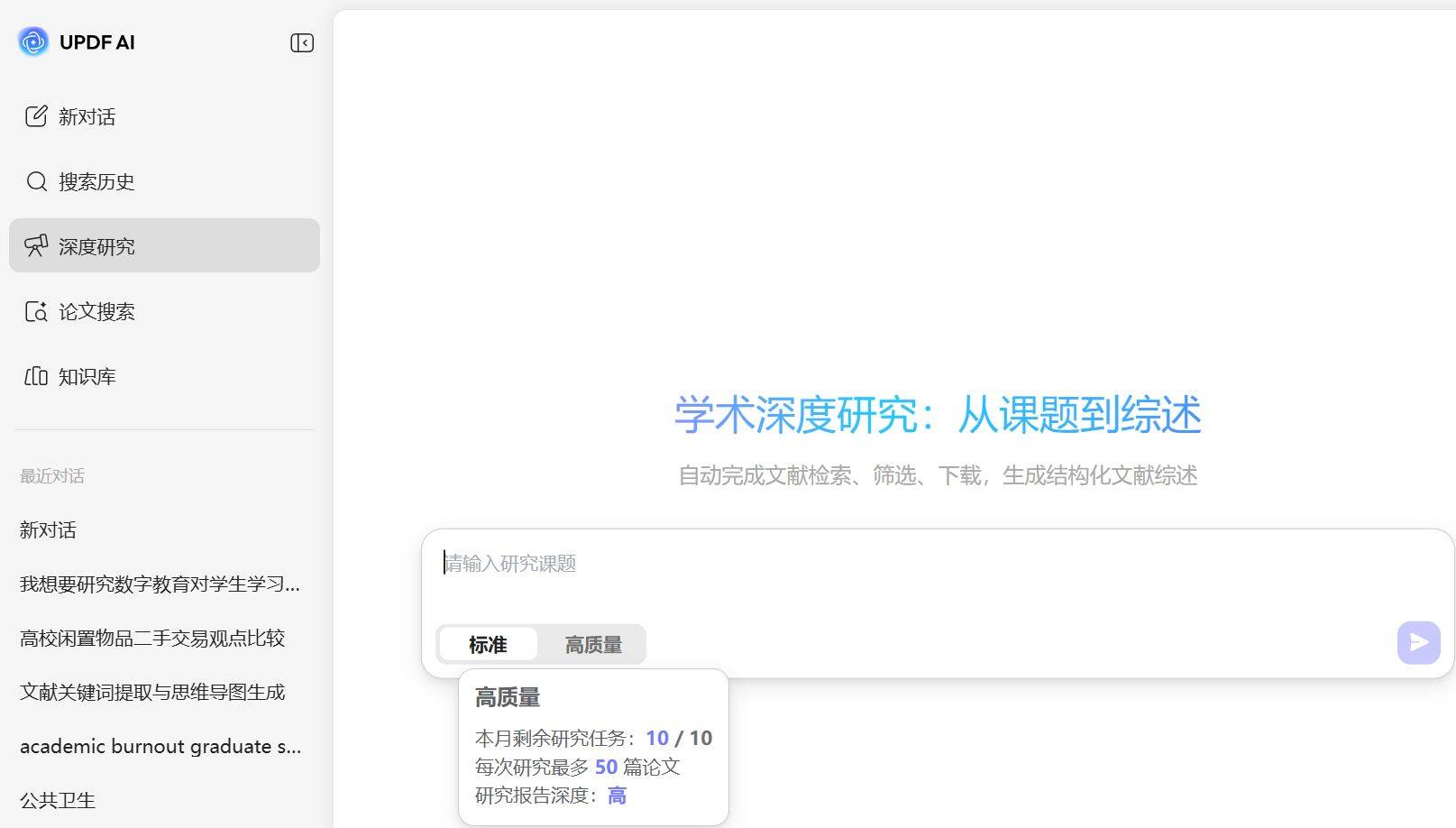This screenshot has width=1456, height=828.
Task: Click the new chat pencil icon
Action: [x=36, y=116]
